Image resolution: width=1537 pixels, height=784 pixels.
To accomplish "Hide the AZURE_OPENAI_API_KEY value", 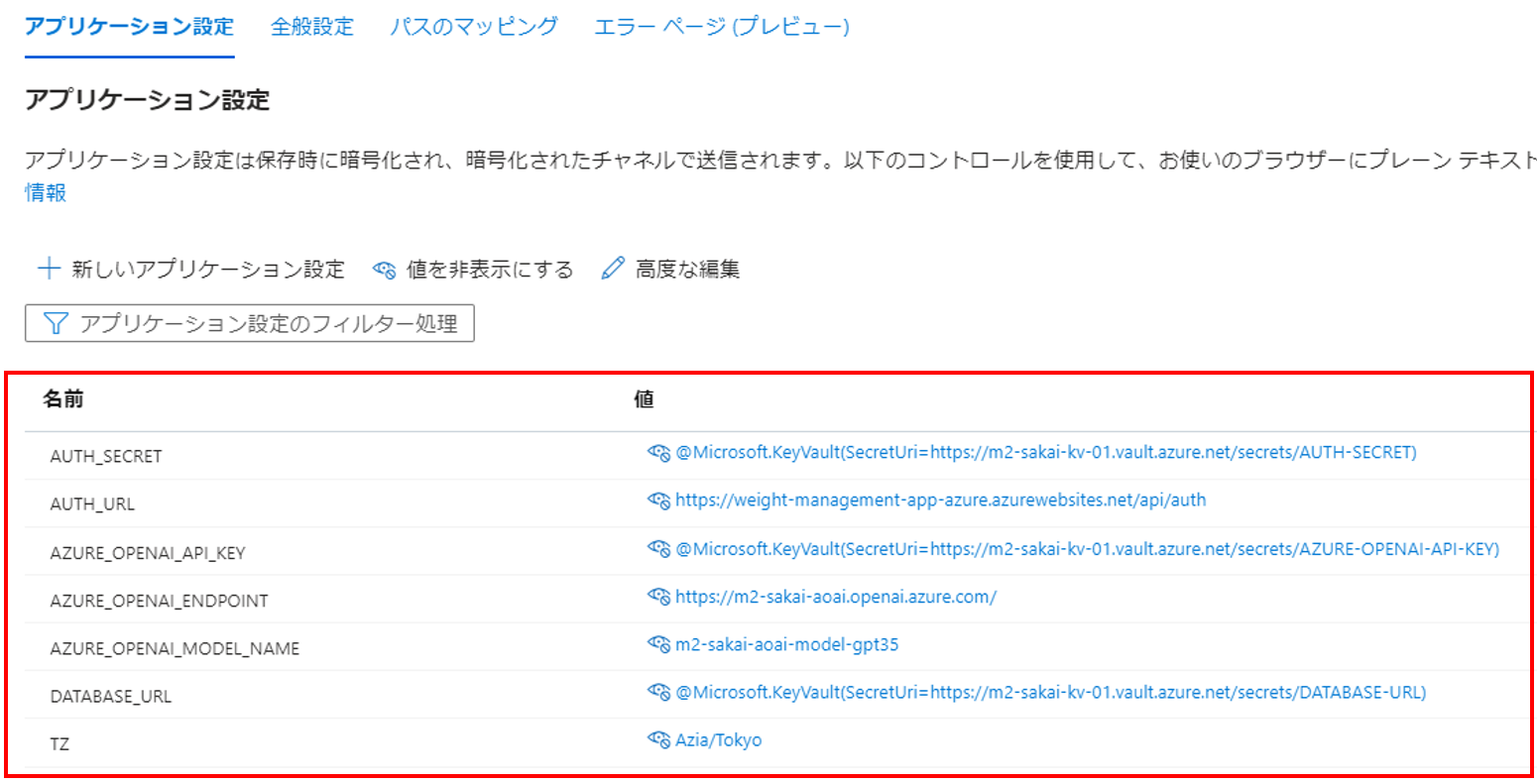I will pos(659,549).
